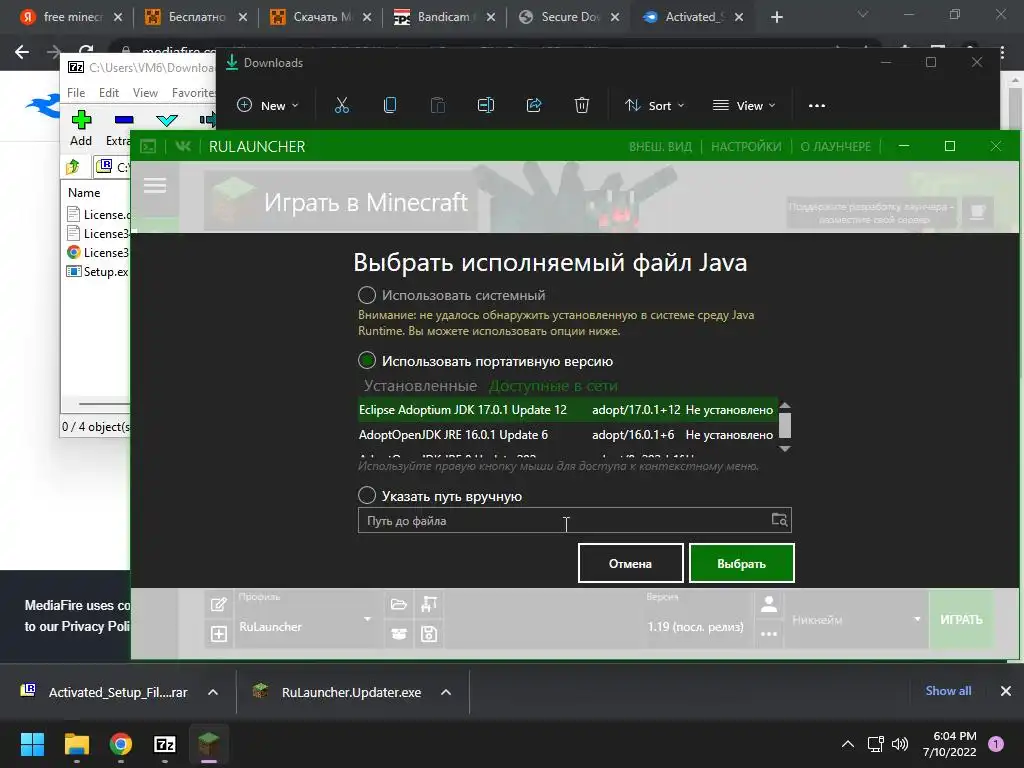Switch to the Доступные в сети tab
This screenshot has height=768, width=1024.
click(x=553, y=386)
